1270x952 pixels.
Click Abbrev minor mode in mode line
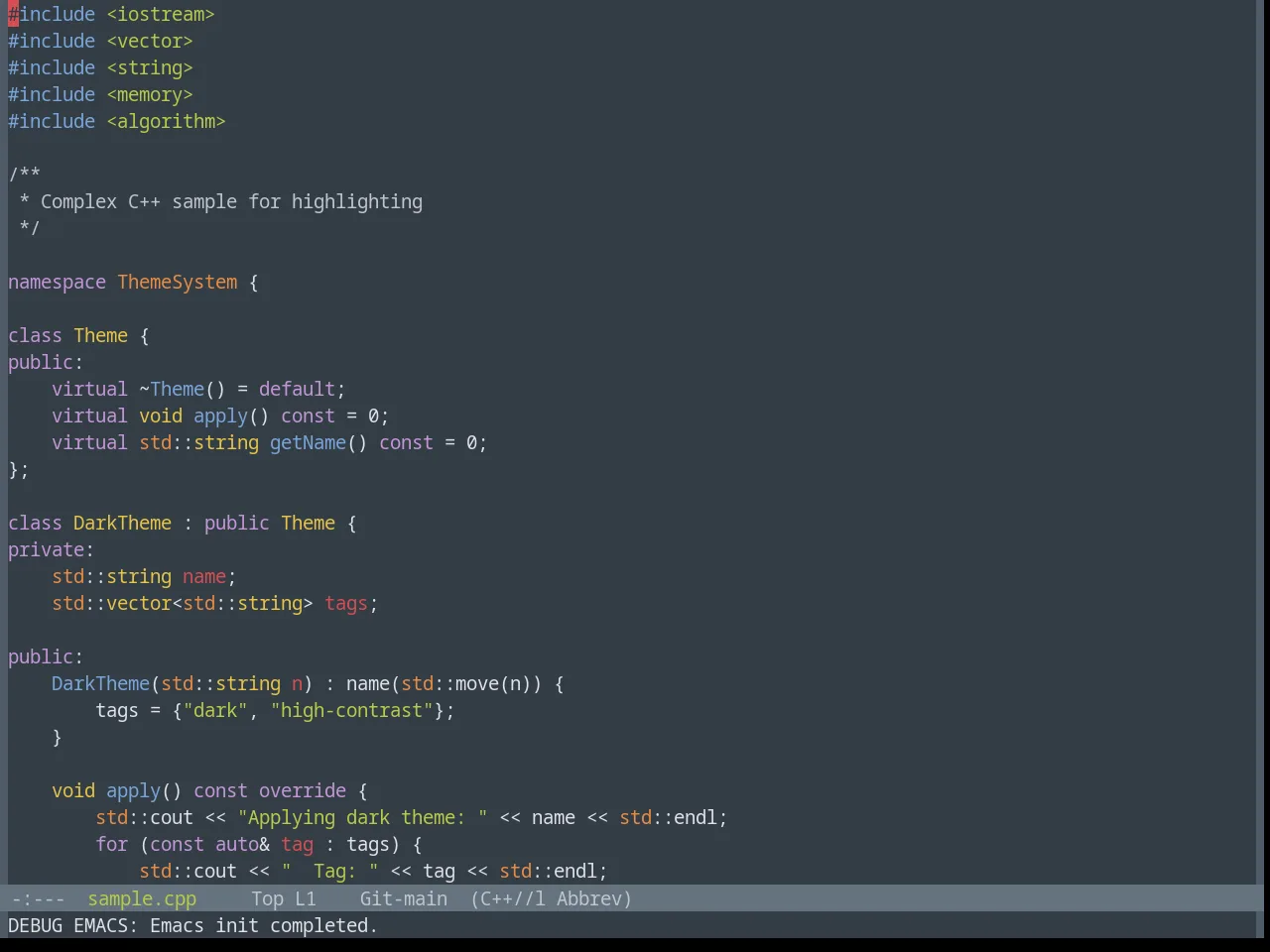[x=593, y=898]
